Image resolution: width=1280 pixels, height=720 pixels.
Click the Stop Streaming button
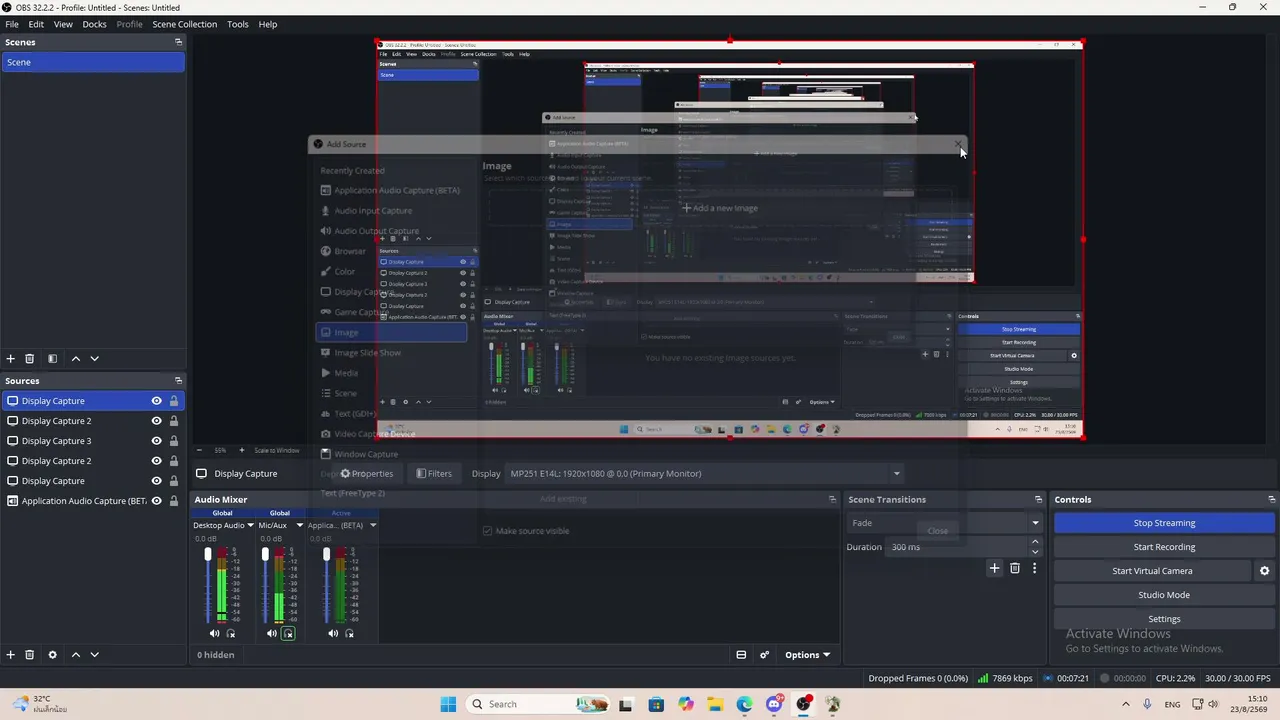[x=1164, y=523]
